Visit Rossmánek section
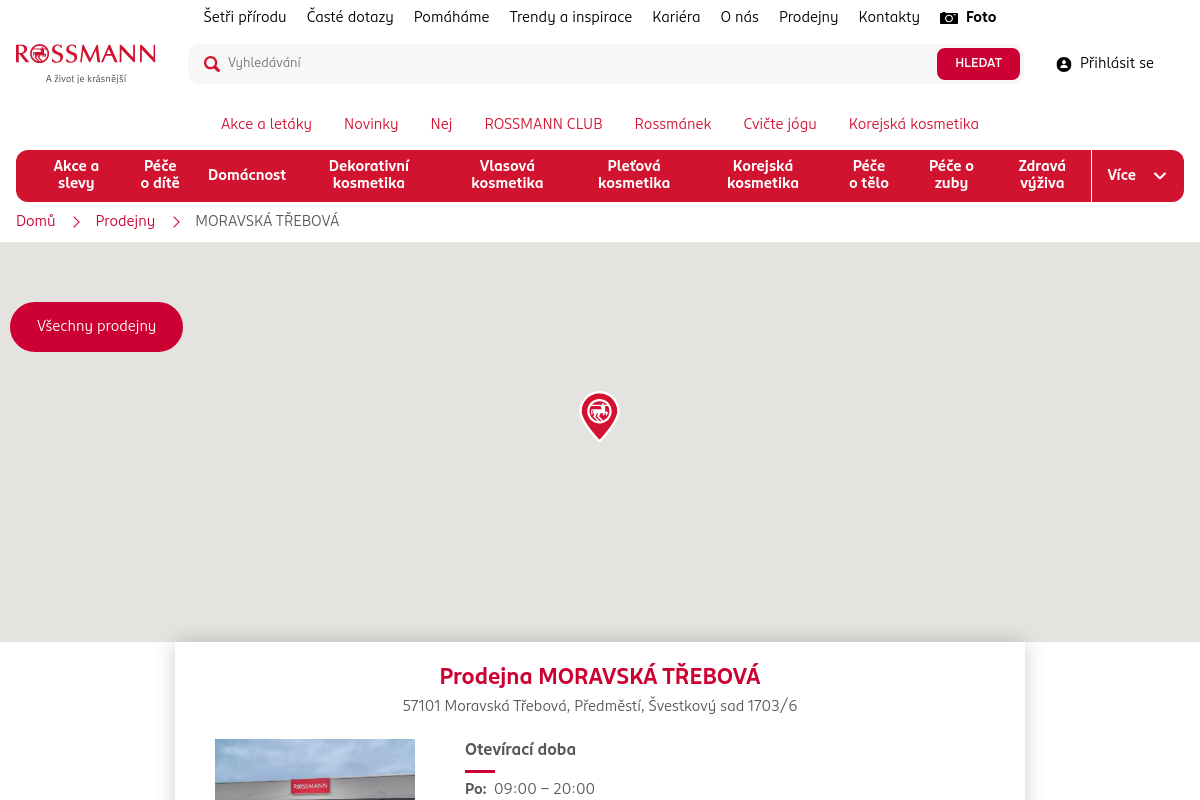Screen dimensions: 1200x800 pos(673,124)
